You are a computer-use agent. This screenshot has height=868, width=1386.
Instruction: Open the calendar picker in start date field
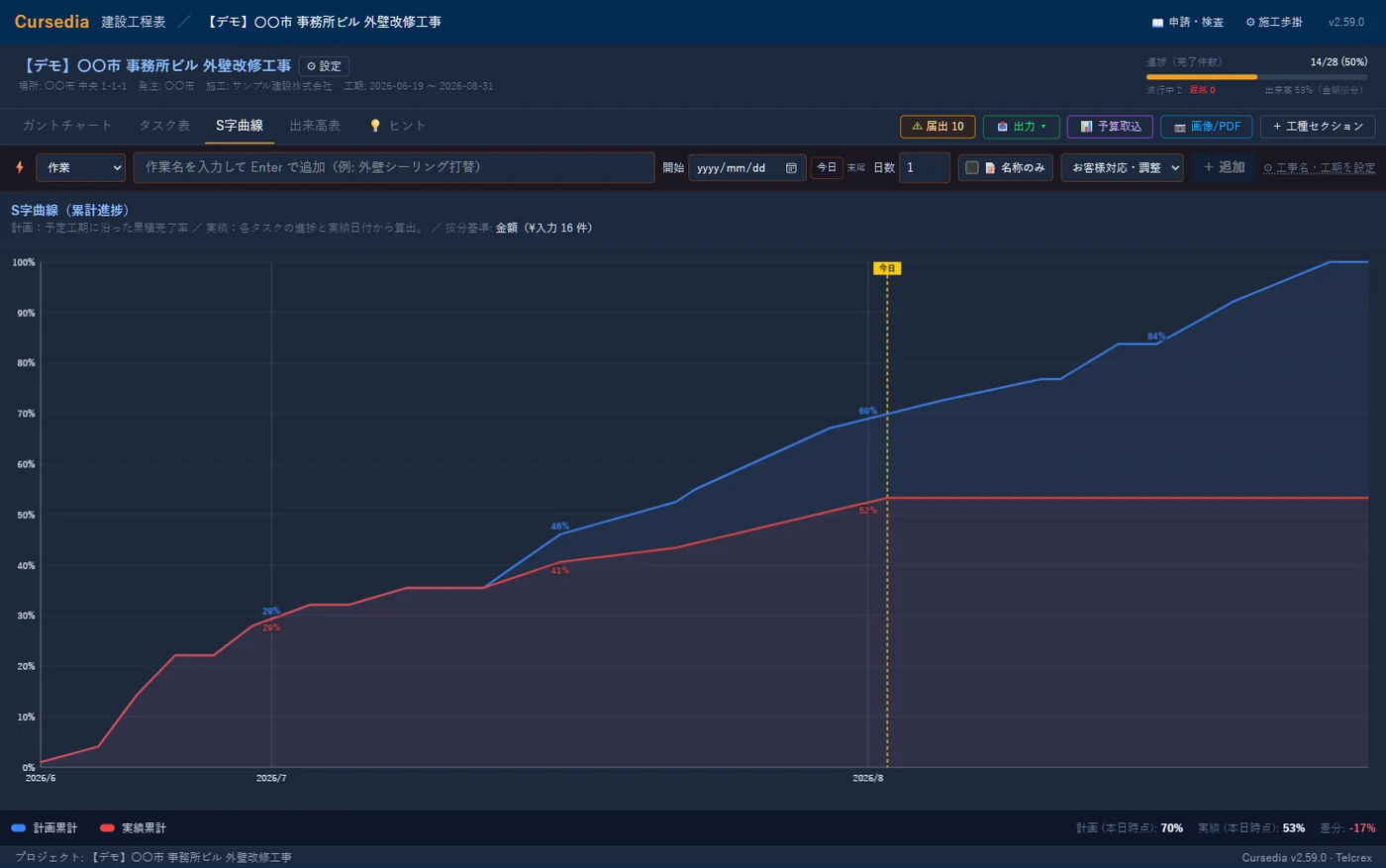[791, 168]
